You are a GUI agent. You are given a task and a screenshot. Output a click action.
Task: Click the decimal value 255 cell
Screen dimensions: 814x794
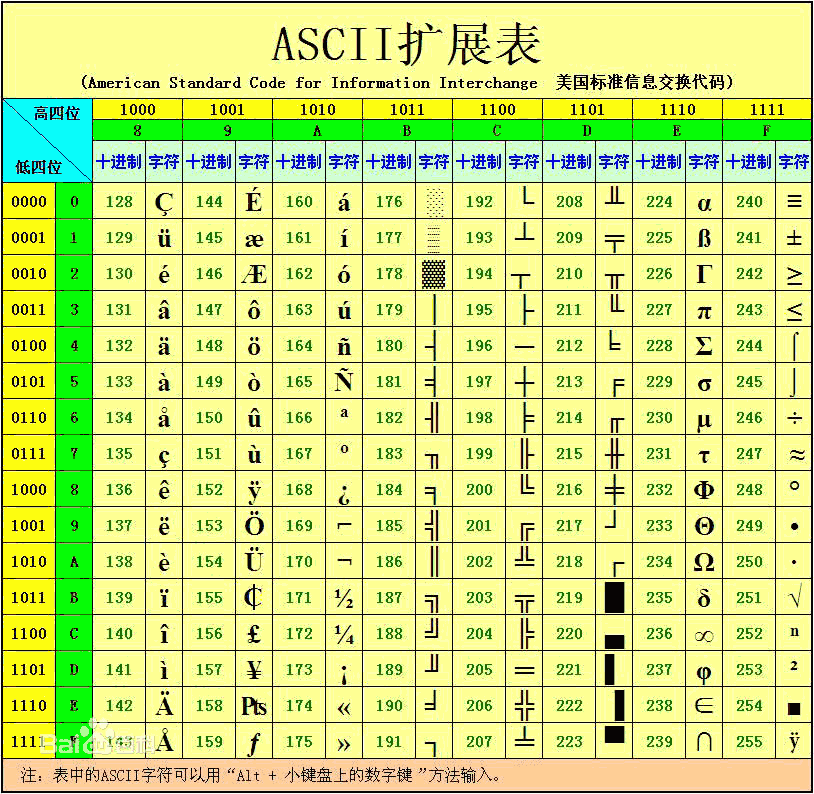(749, 740)
